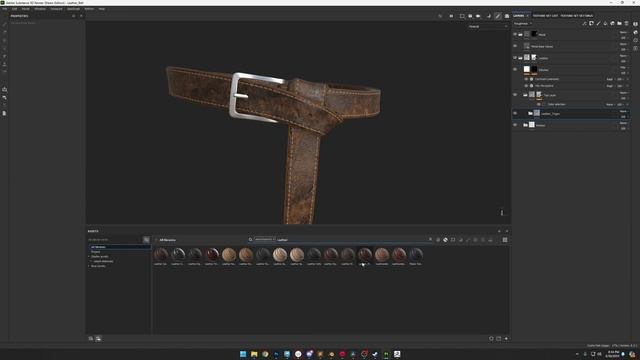Viewport: 640px width, 360px height.
Task: Open the Roughness channel dropdown
Action: (x=522, y=24)
